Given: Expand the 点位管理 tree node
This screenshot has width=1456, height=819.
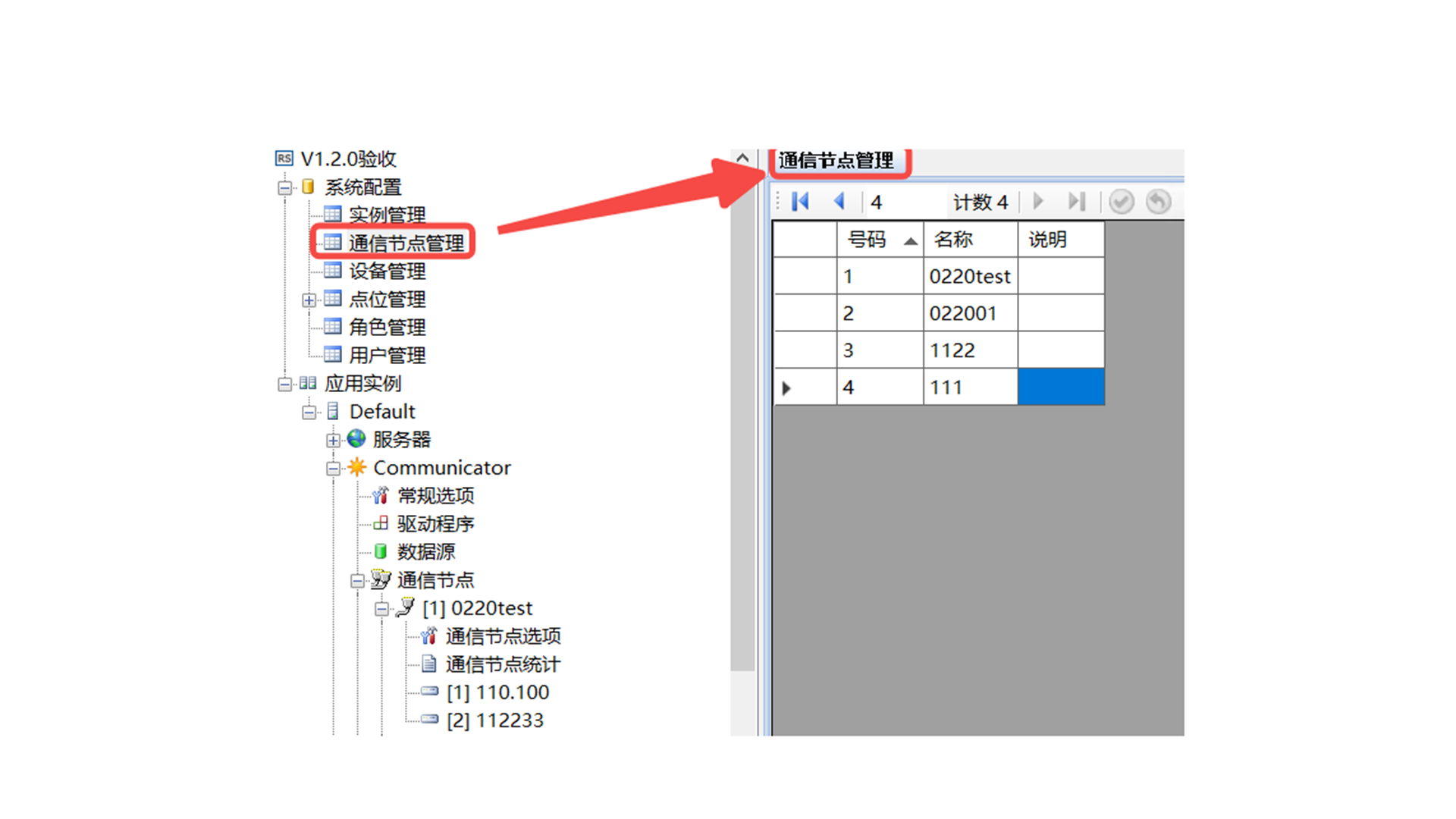Looking at the screenshot, I should 309,300.
